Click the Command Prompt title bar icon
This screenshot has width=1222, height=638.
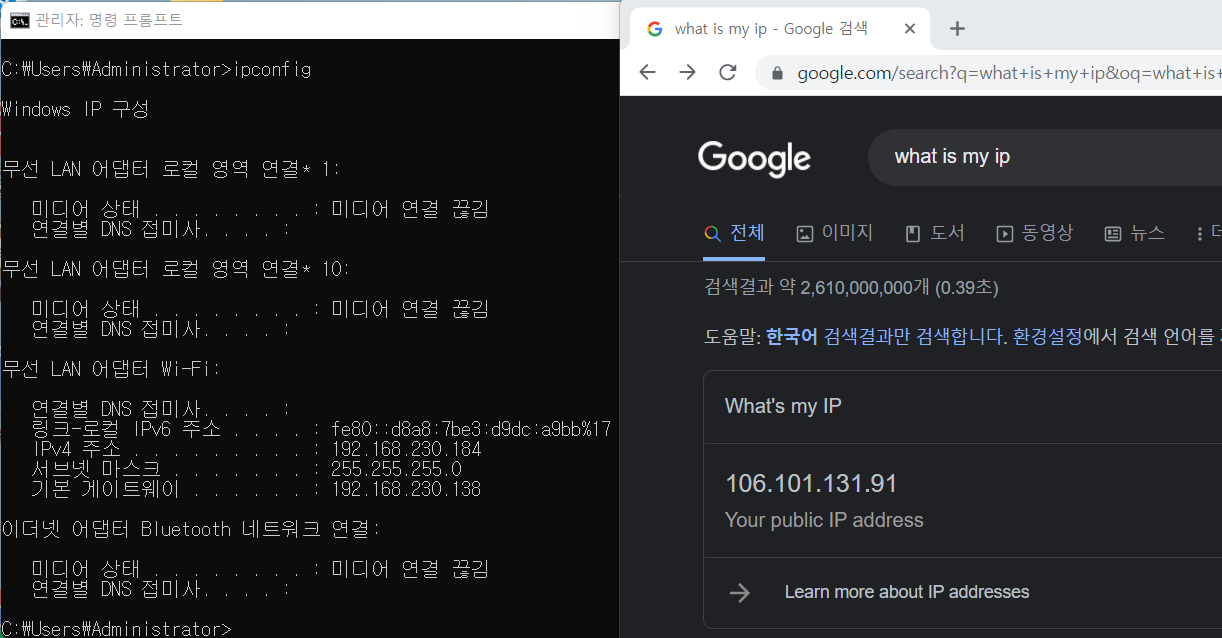point(19,19)
